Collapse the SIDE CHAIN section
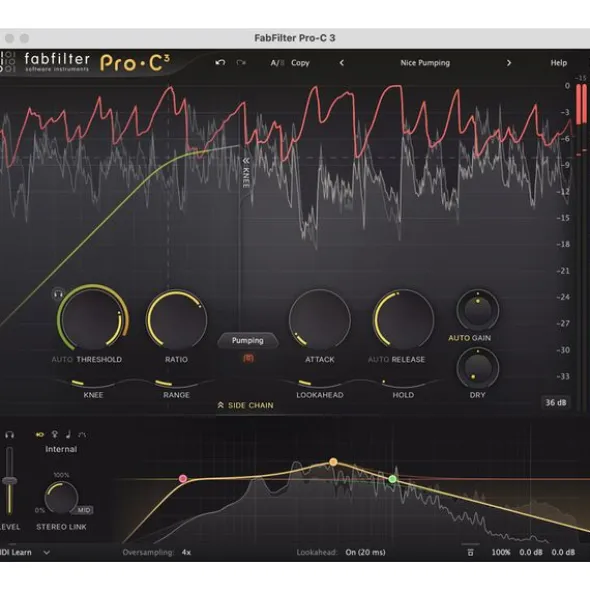The image size is (590, 591). tap(245, 406)
